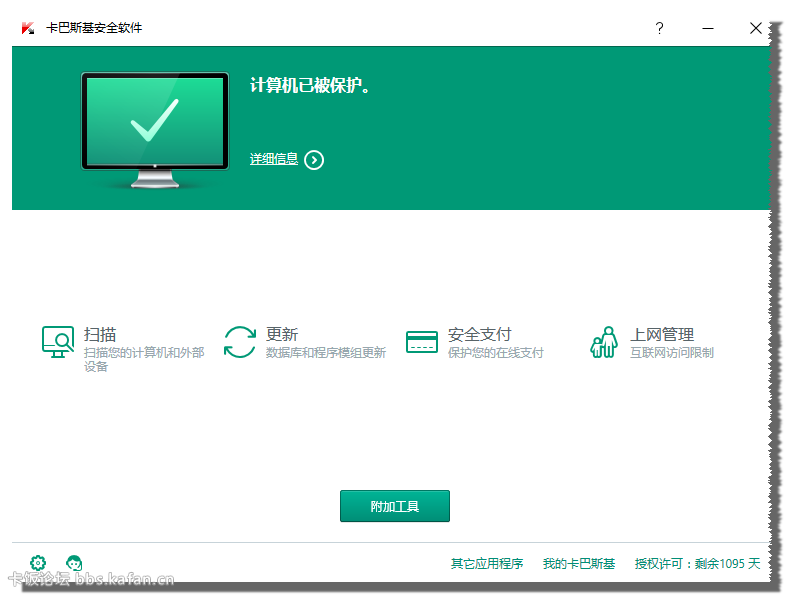Click the 互联网访问限制 description
This screenshot has width=791, height=595.
point(672,352)
